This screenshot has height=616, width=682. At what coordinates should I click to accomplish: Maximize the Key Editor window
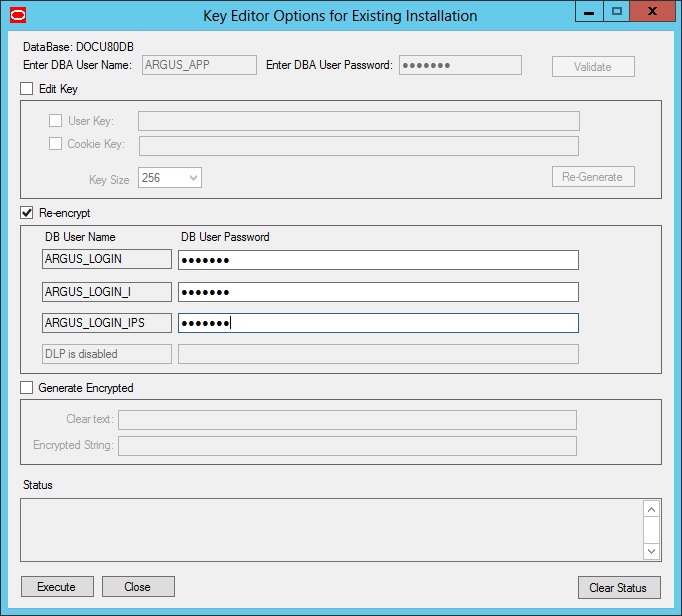[616, 11]
